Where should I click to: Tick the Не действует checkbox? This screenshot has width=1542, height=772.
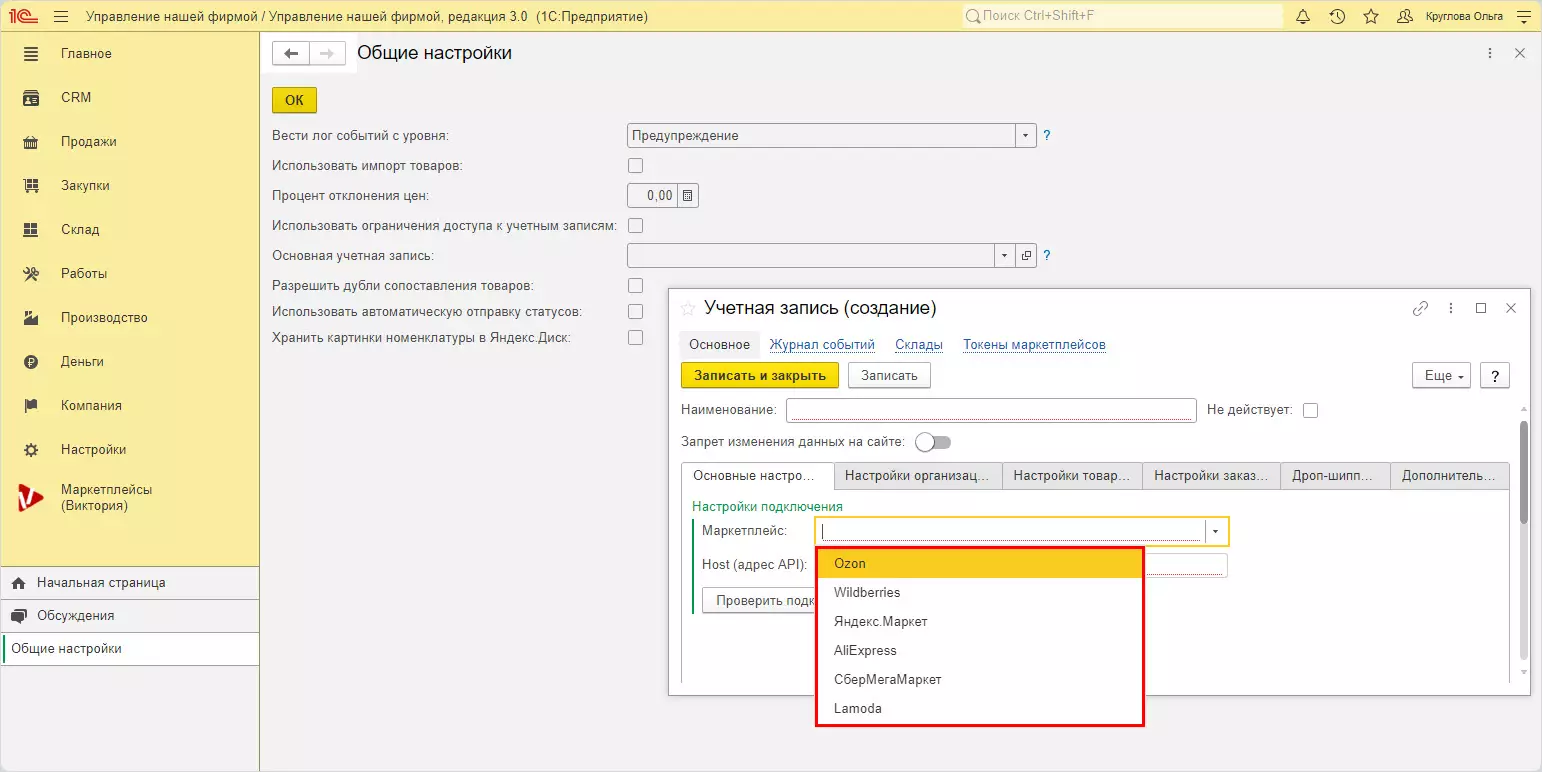click(1310, 410)
